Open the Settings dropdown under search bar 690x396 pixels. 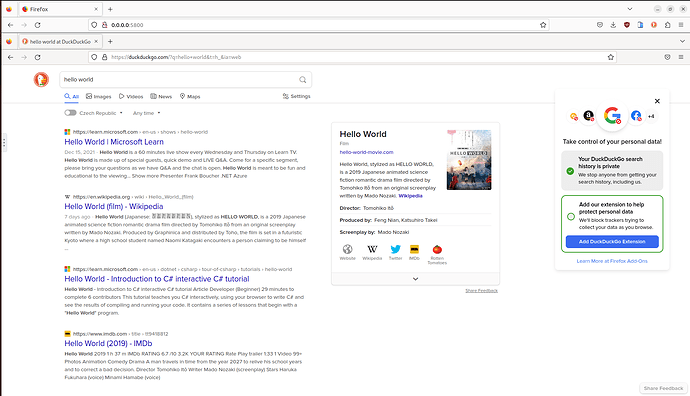[x=297, y=96]
